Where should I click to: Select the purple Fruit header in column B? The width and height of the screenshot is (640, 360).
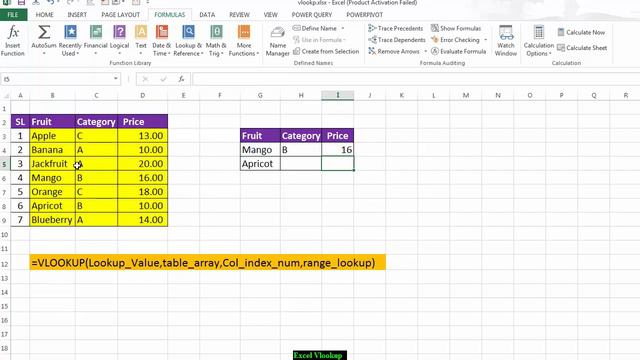tap(52, 122)
